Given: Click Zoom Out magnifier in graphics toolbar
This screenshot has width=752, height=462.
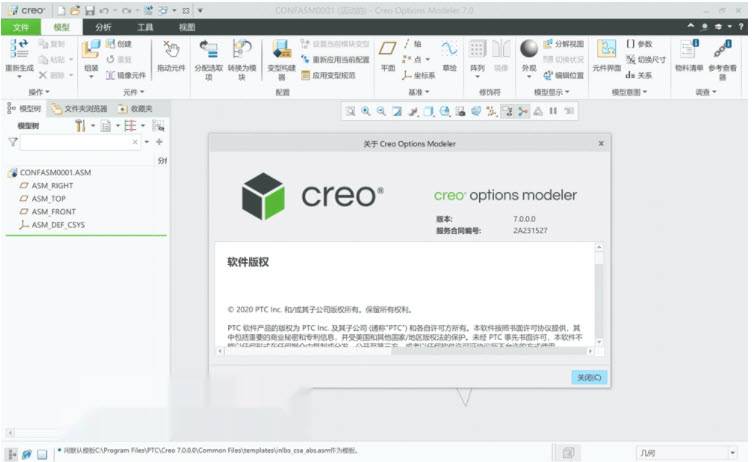Looking at the screenshot, I should pos(381,111).
